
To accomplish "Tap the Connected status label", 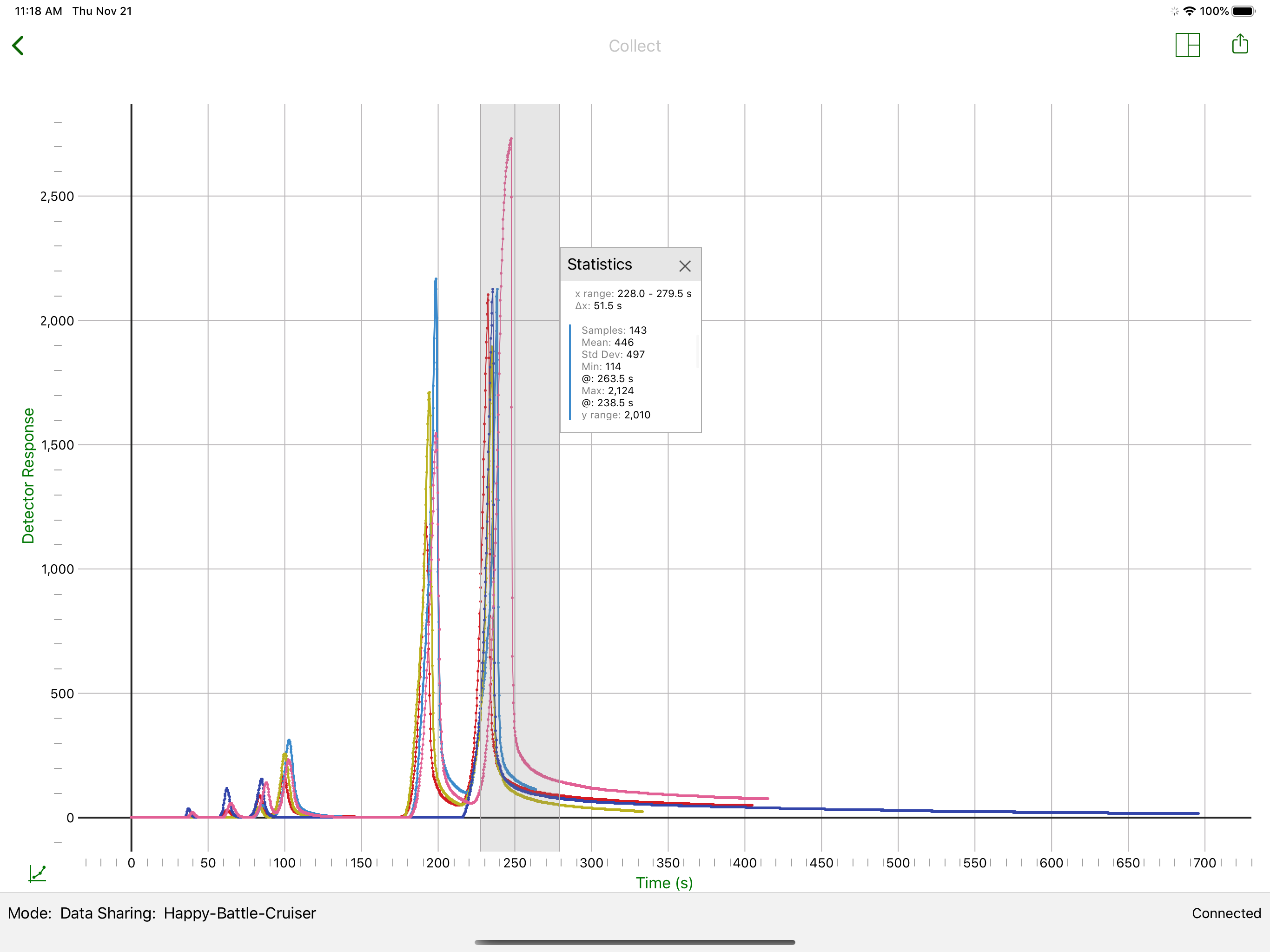I will pos(1226,913).
